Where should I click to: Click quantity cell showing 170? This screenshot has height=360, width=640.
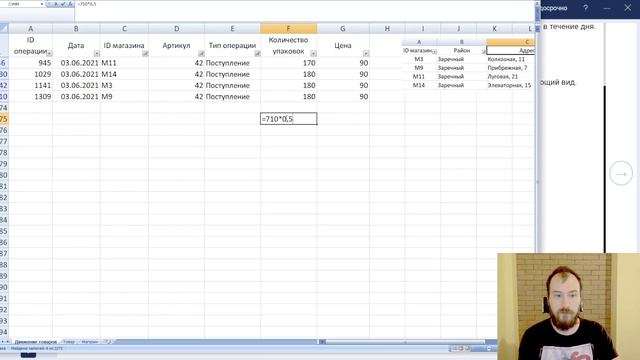click(289, 63)
